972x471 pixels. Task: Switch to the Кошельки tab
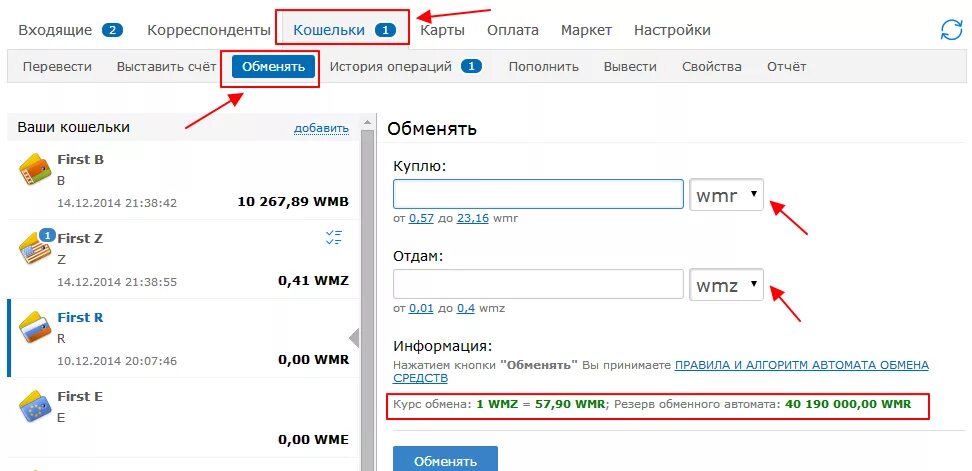point(329,30)
